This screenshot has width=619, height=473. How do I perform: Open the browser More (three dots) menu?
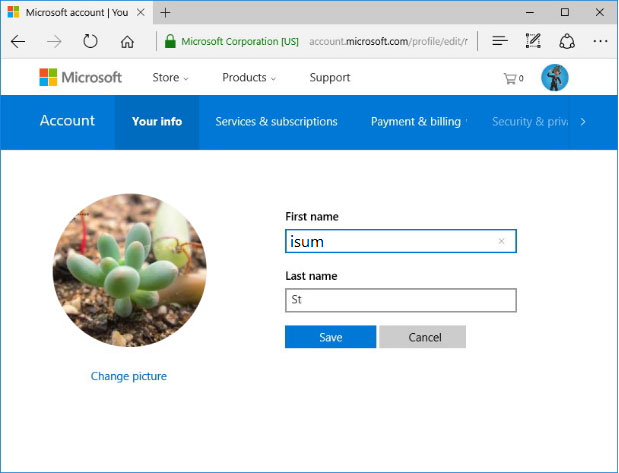coord(600,41)
